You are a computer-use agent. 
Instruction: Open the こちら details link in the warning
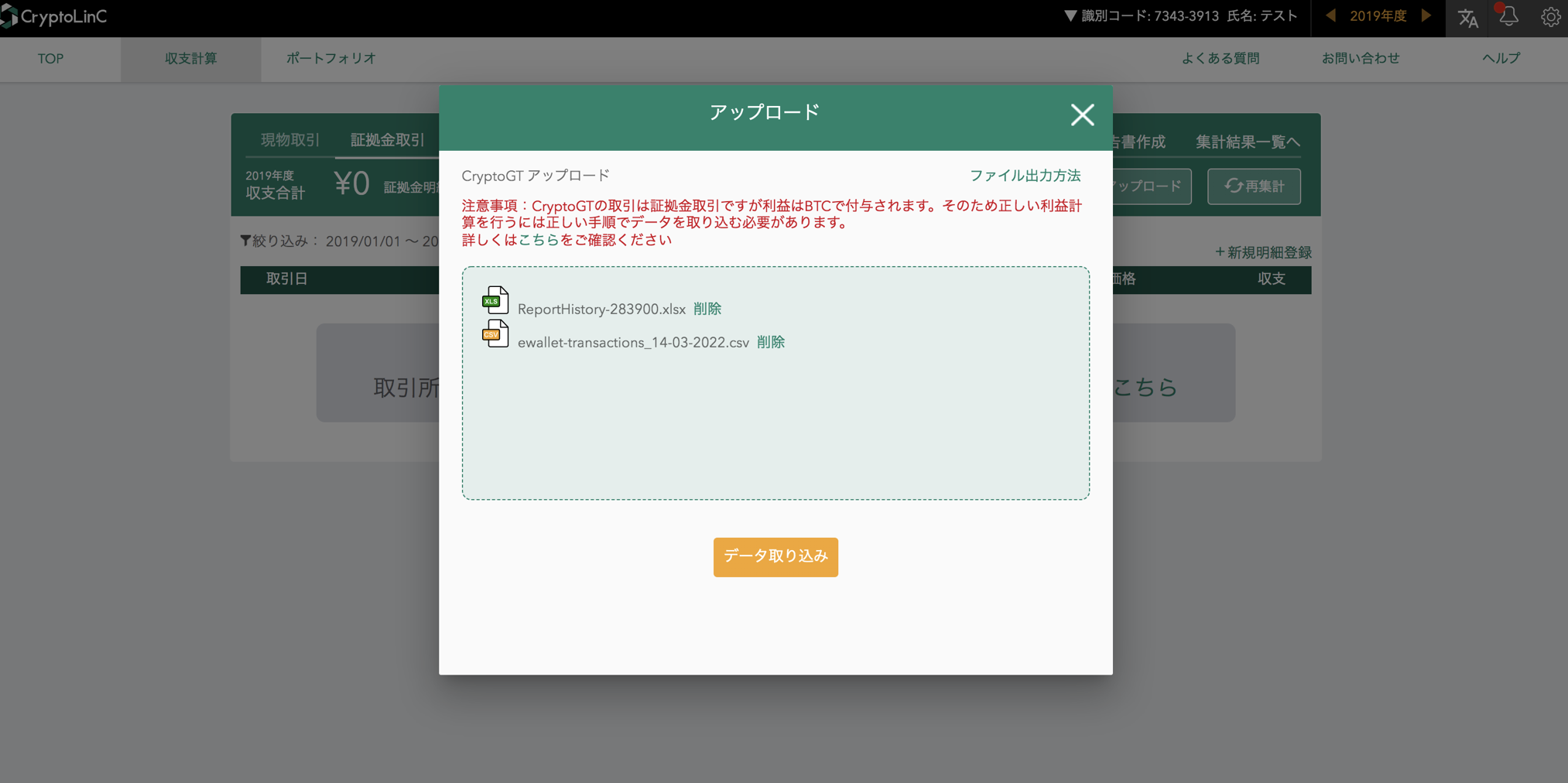pos(539,240)
